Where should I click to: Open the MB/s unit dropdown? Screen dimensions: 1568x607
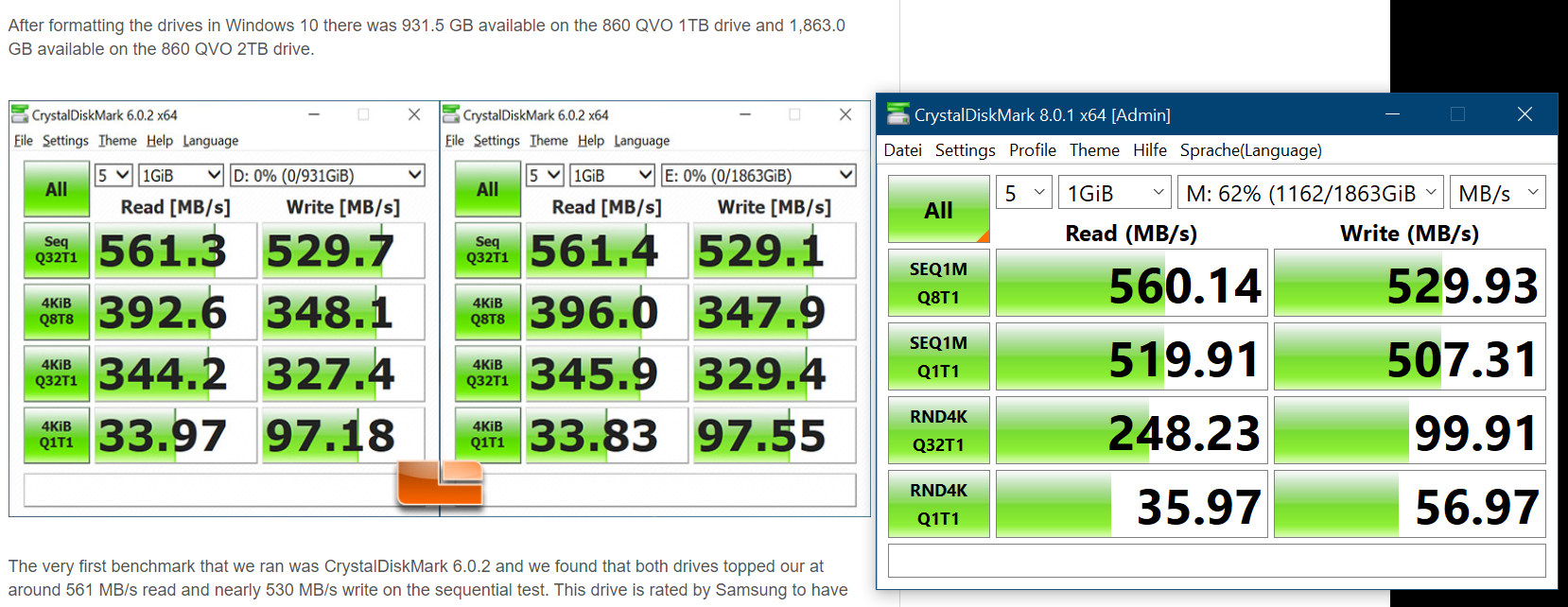pyautogui.click(x=1497, y=193)
